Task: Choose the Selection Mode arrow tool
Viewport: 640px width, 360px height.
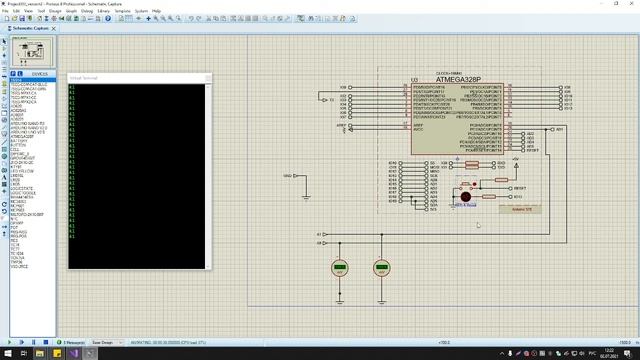Action: 4,41
